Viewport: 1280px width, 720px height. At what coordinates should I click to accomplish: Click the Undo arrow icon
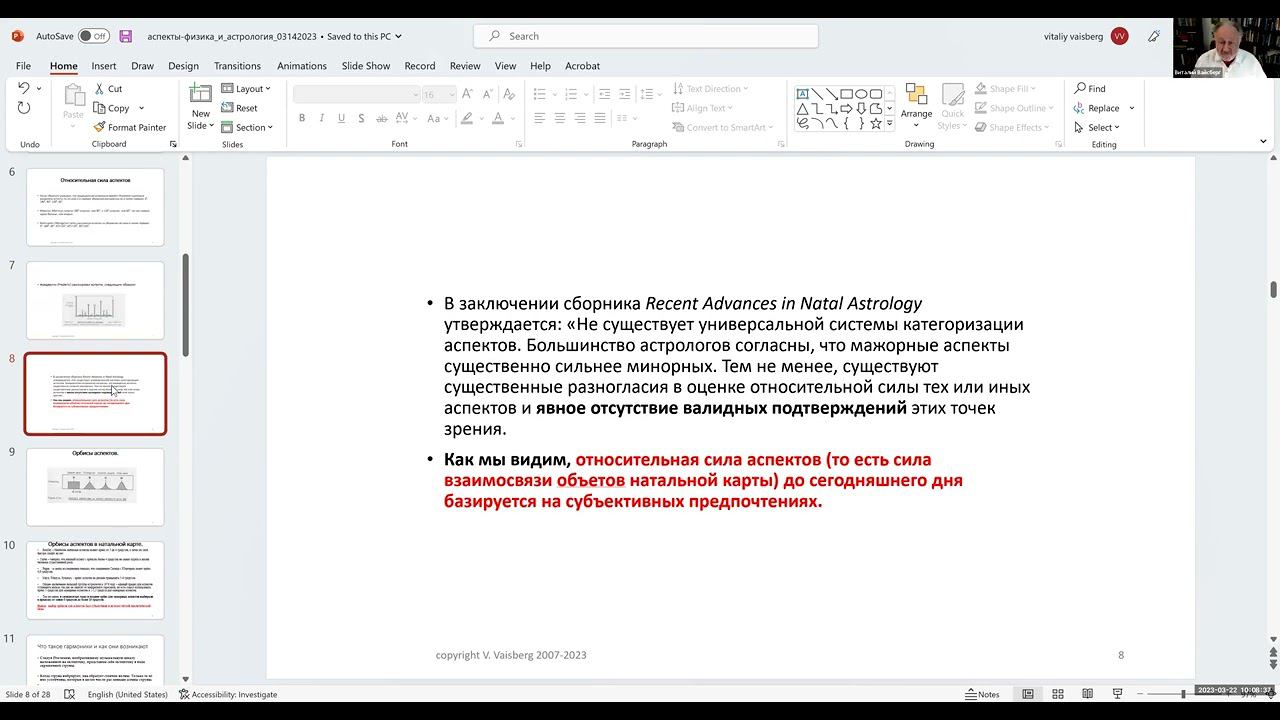(x=24, y=88)
